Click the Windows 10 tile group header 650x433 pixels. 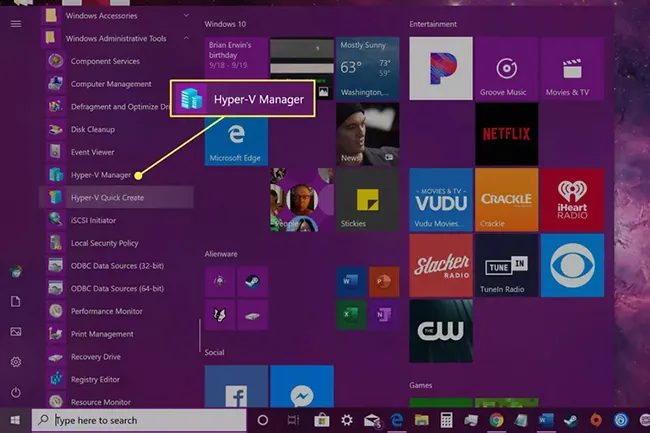click(225, 24)
